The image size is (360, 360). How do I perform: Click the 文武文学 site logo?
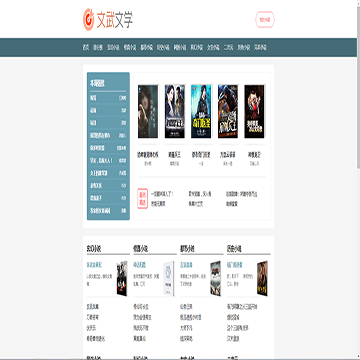tap(108, 20)
